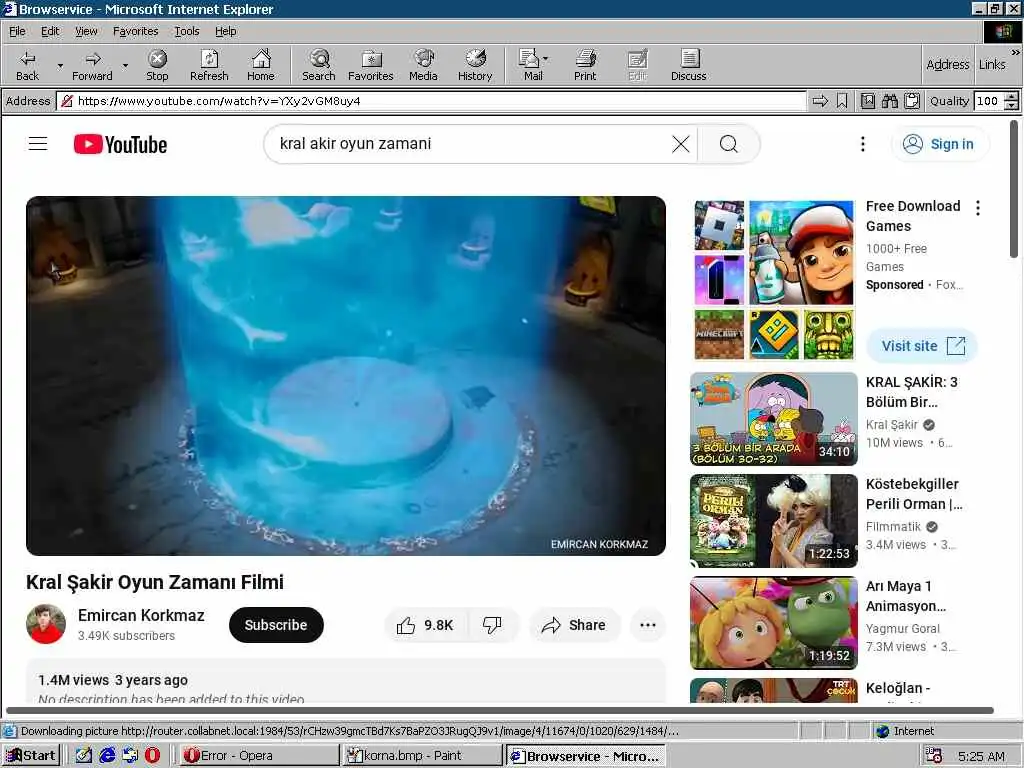Subscribe to Emircan Korkmaz channel

pos(276,625)
